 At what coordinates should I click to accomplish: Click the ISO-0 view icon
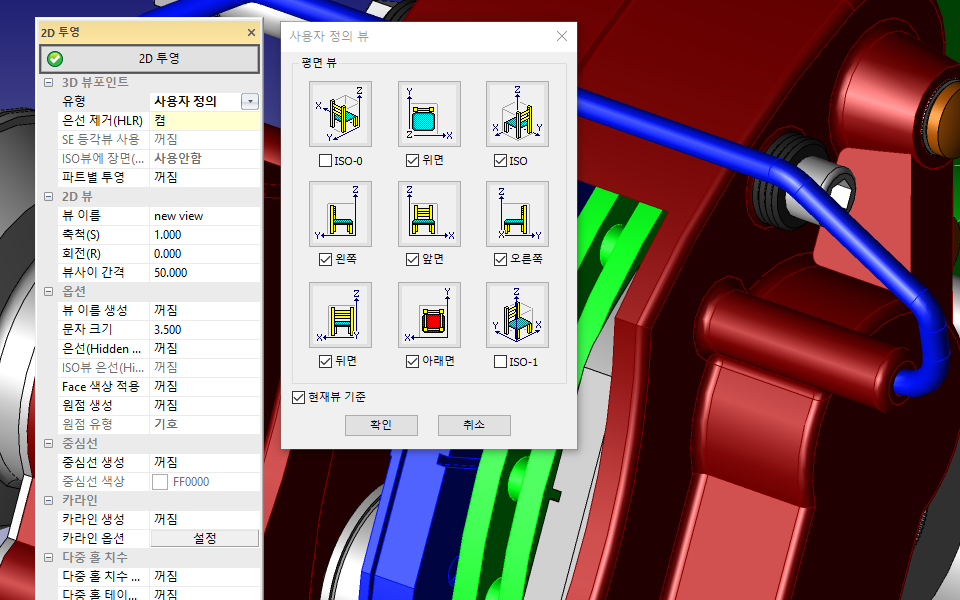(340, 113)
